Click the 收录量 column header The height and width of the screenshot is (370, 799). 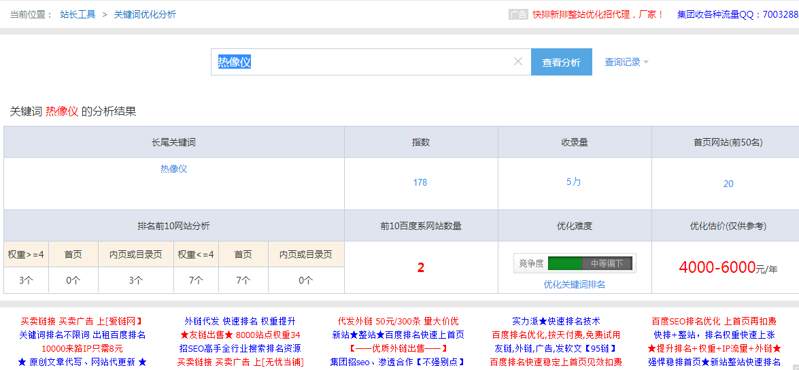575,143
